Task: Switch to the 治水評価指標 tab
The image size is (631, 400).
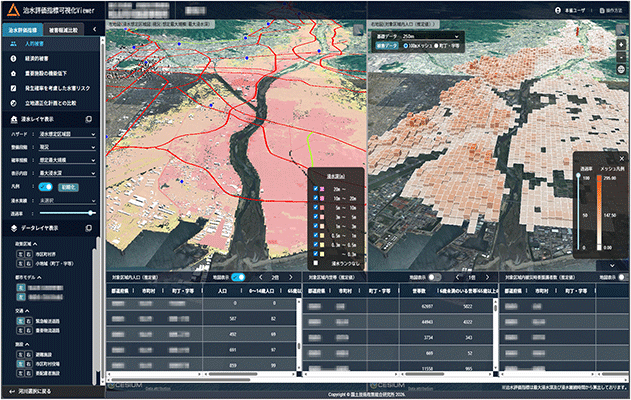Action: pyautogui.click(x=23, y=30)
